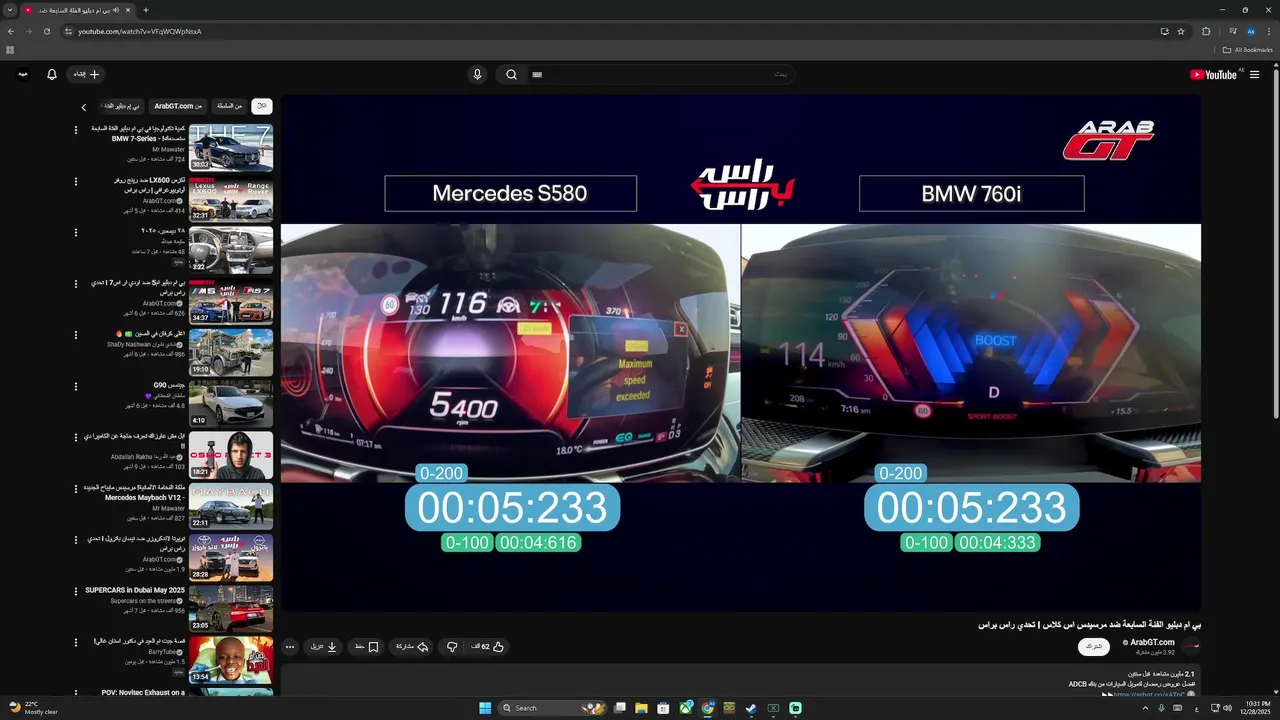The height and width of the screenshot is (720, 1280).
Task: Open the Genesis G90 video thumbnail
Action: [x=231, y=403]
